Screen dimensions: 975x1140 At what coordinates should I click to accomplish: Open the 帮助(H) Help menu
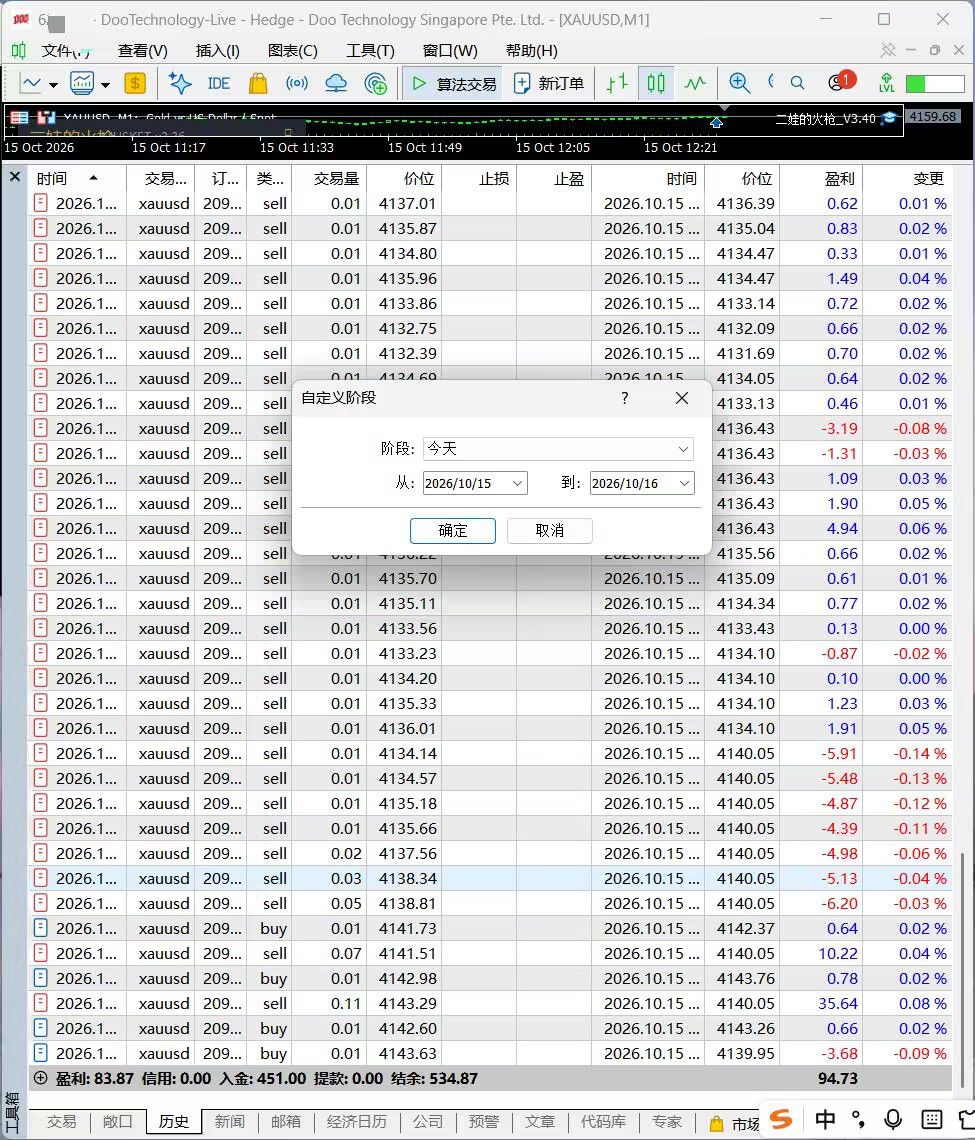click(531, 50)
